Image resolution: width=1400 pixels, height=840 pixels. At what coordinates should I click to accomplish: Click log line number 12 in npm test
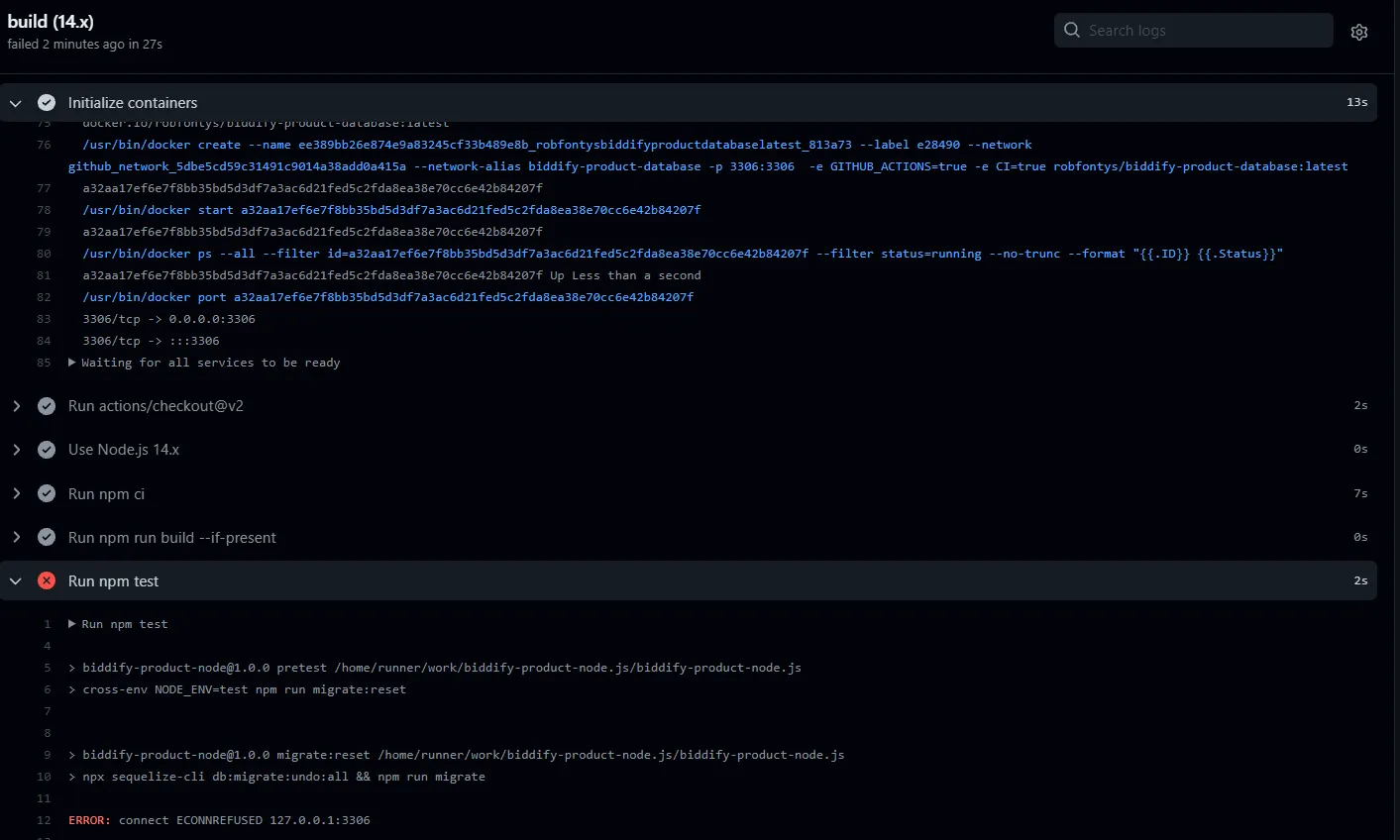point(44,820)
